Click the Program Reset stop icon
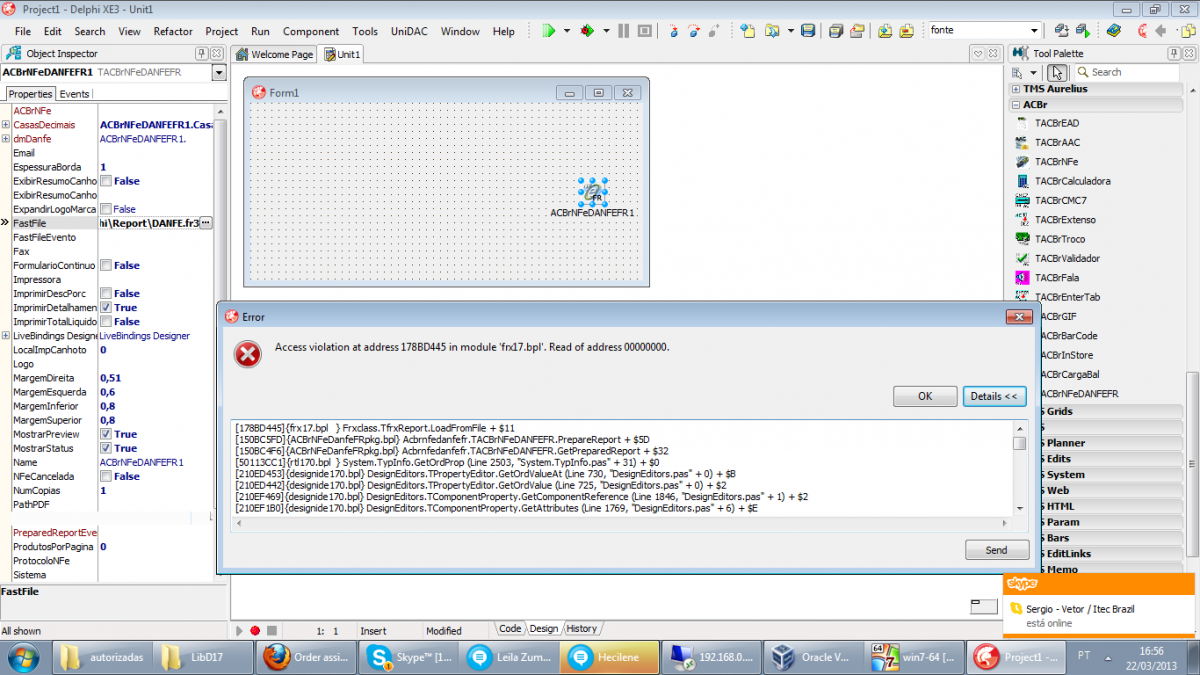This screenshot has height=675, width=1200. coord(645,31)
